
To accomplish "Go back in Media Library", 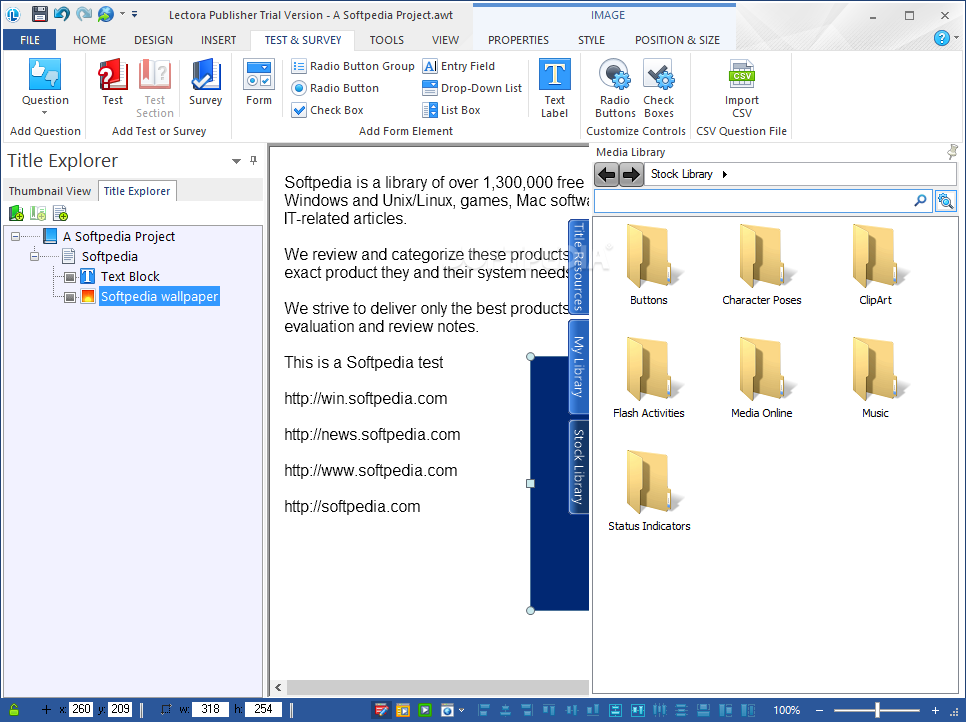I will 606,175.
